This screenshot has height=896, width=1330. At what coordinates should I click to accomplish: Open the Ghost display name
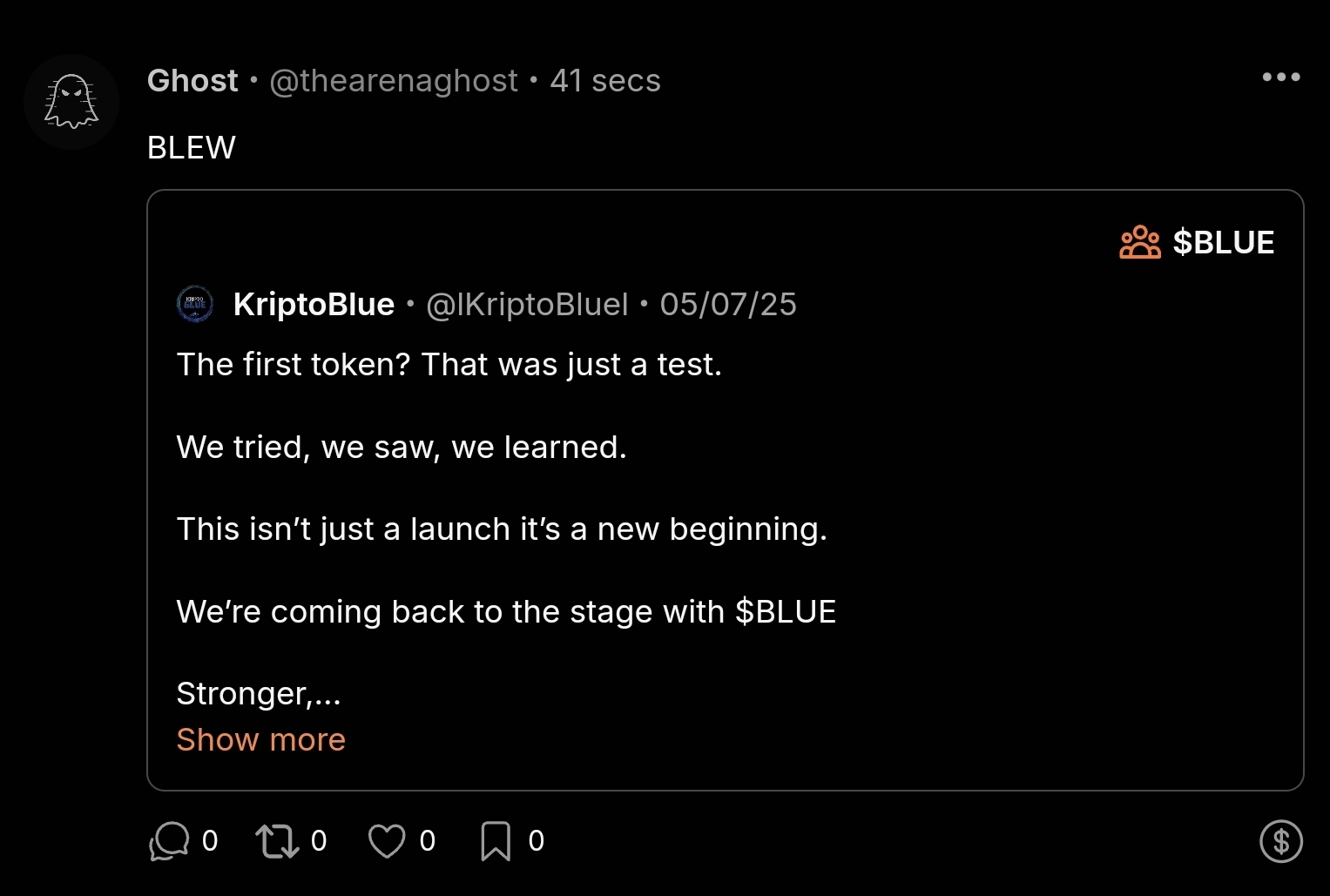(192, 81)
